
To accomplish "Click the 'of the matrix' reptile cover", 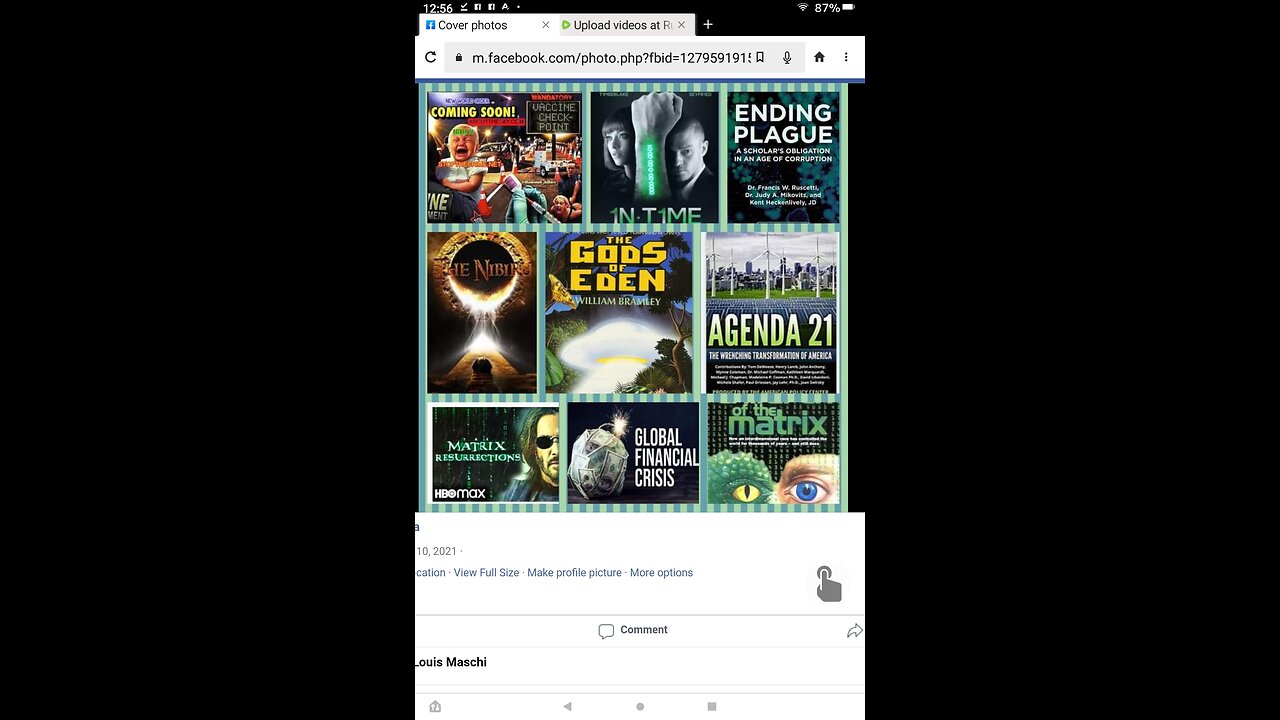I will click(x=773, y=453).
